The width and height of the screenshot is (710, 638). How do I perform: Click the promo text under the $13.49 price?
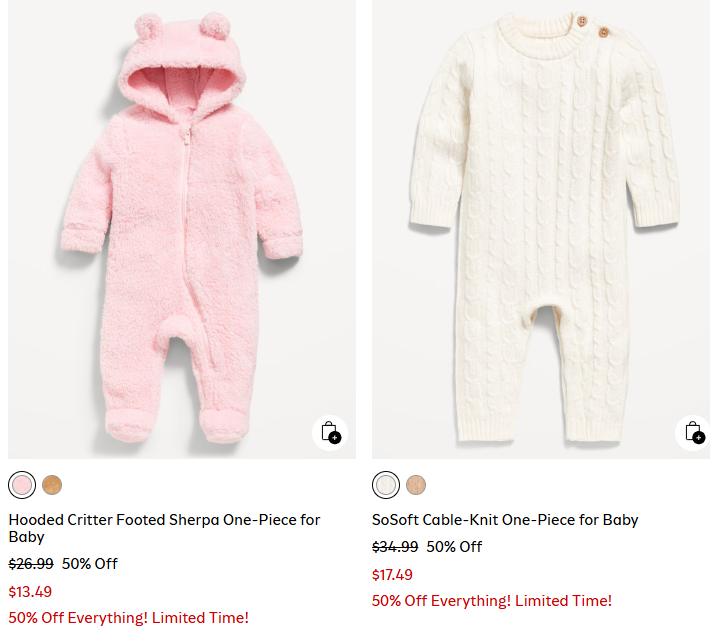pos(128,617)
